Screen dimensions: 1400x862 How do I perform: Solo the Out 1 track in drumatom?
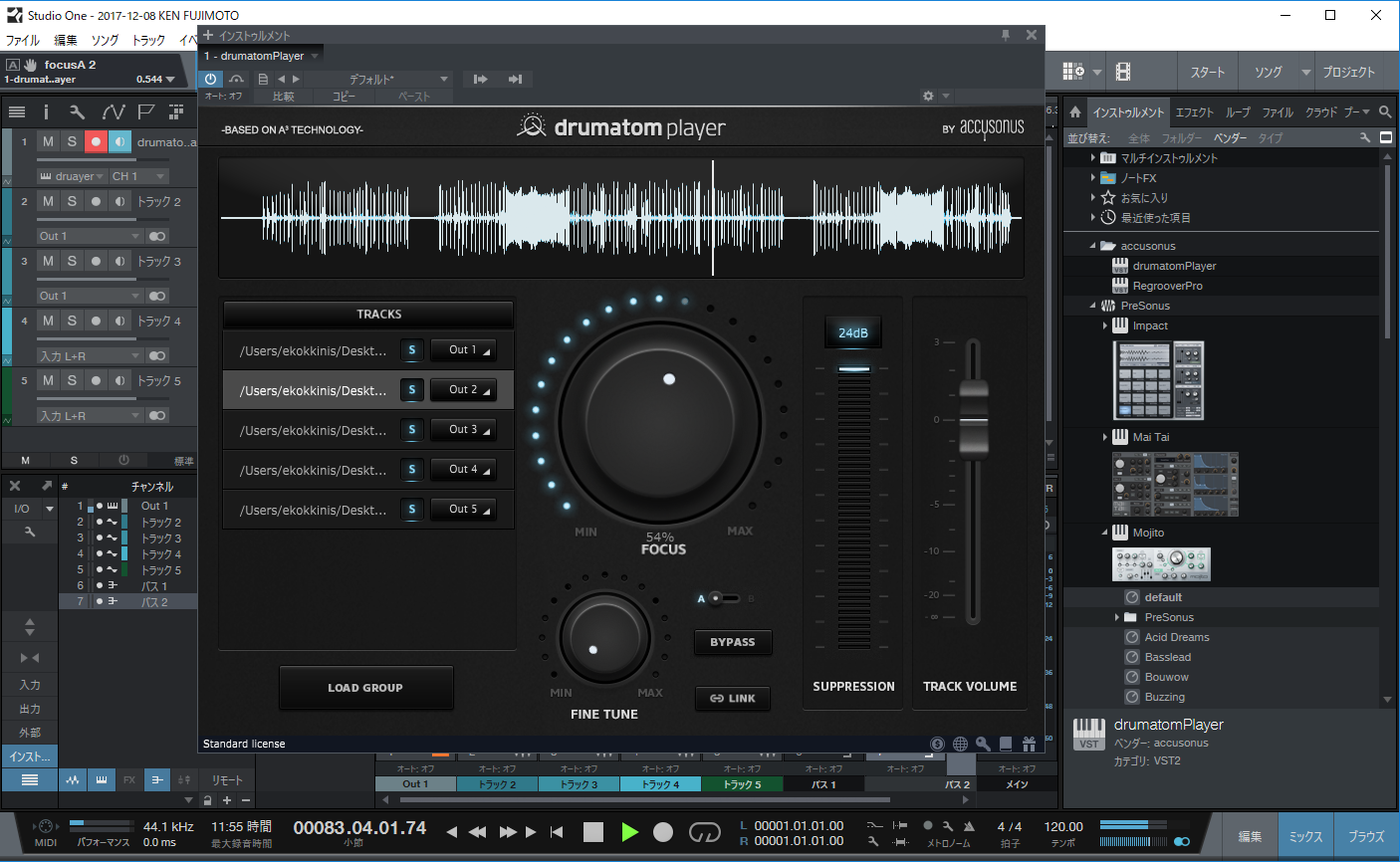(x=412, y=350)
